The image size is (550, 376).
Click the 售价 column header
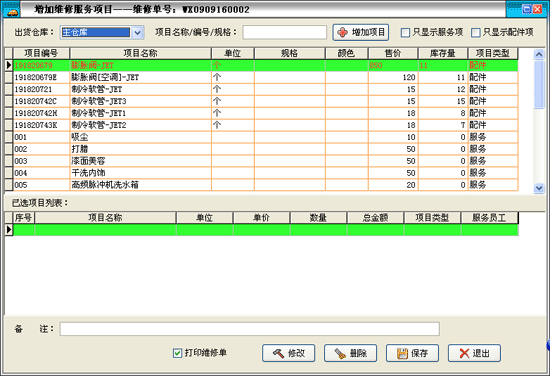point(393,53)
